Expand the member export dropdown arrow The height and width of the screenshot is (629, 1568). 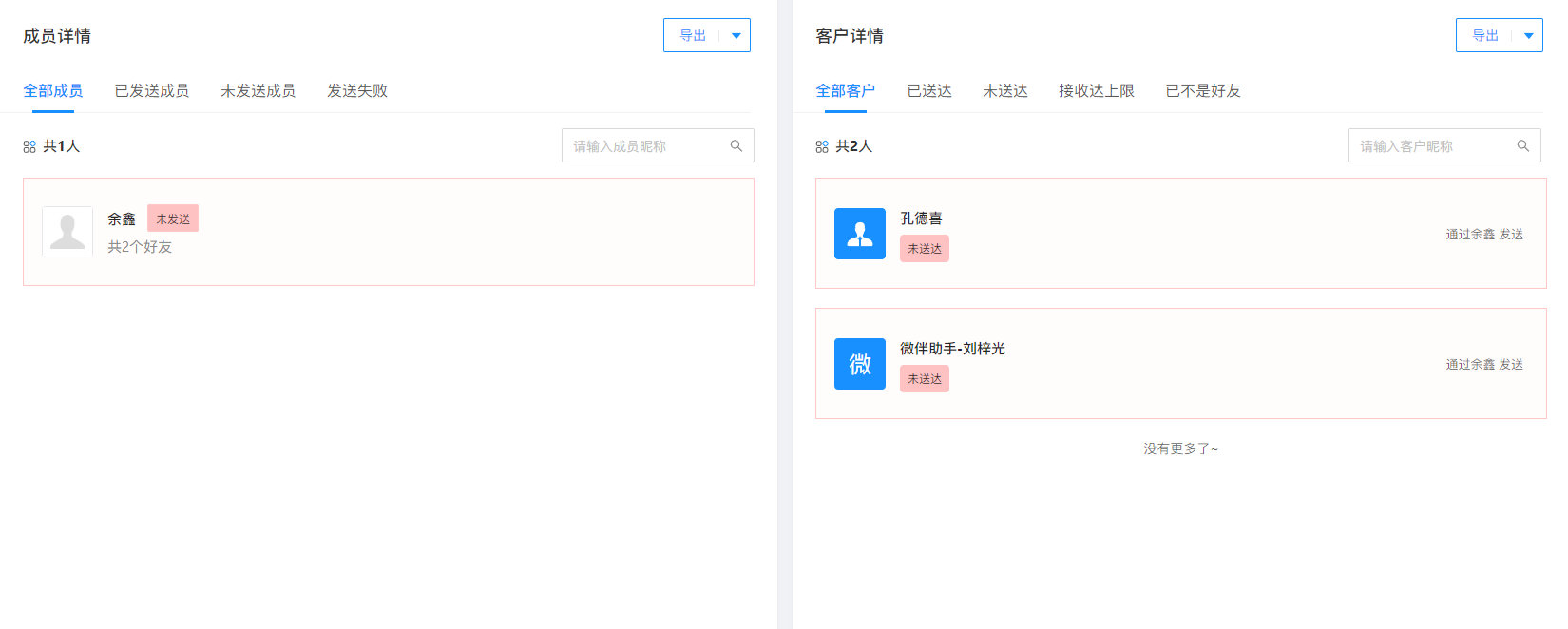point(736,36)
